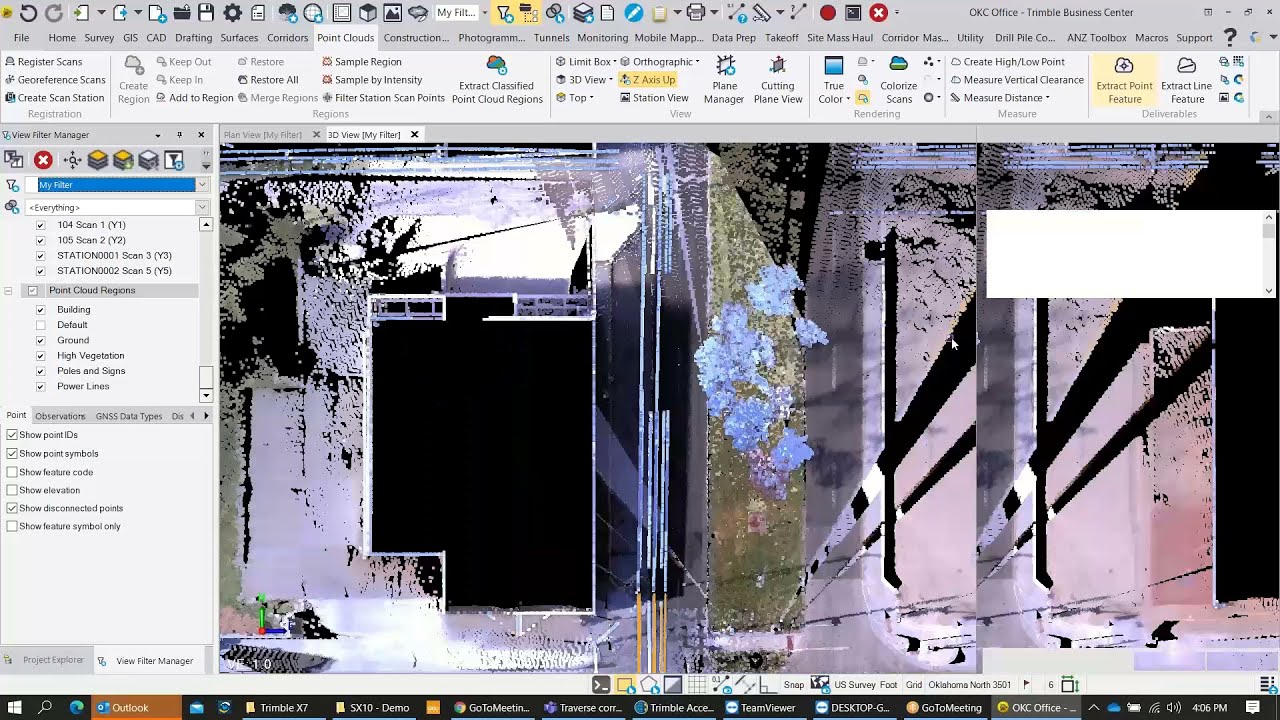
Task: Open the Project Explorer panel tab
Action: click(44, 660)
